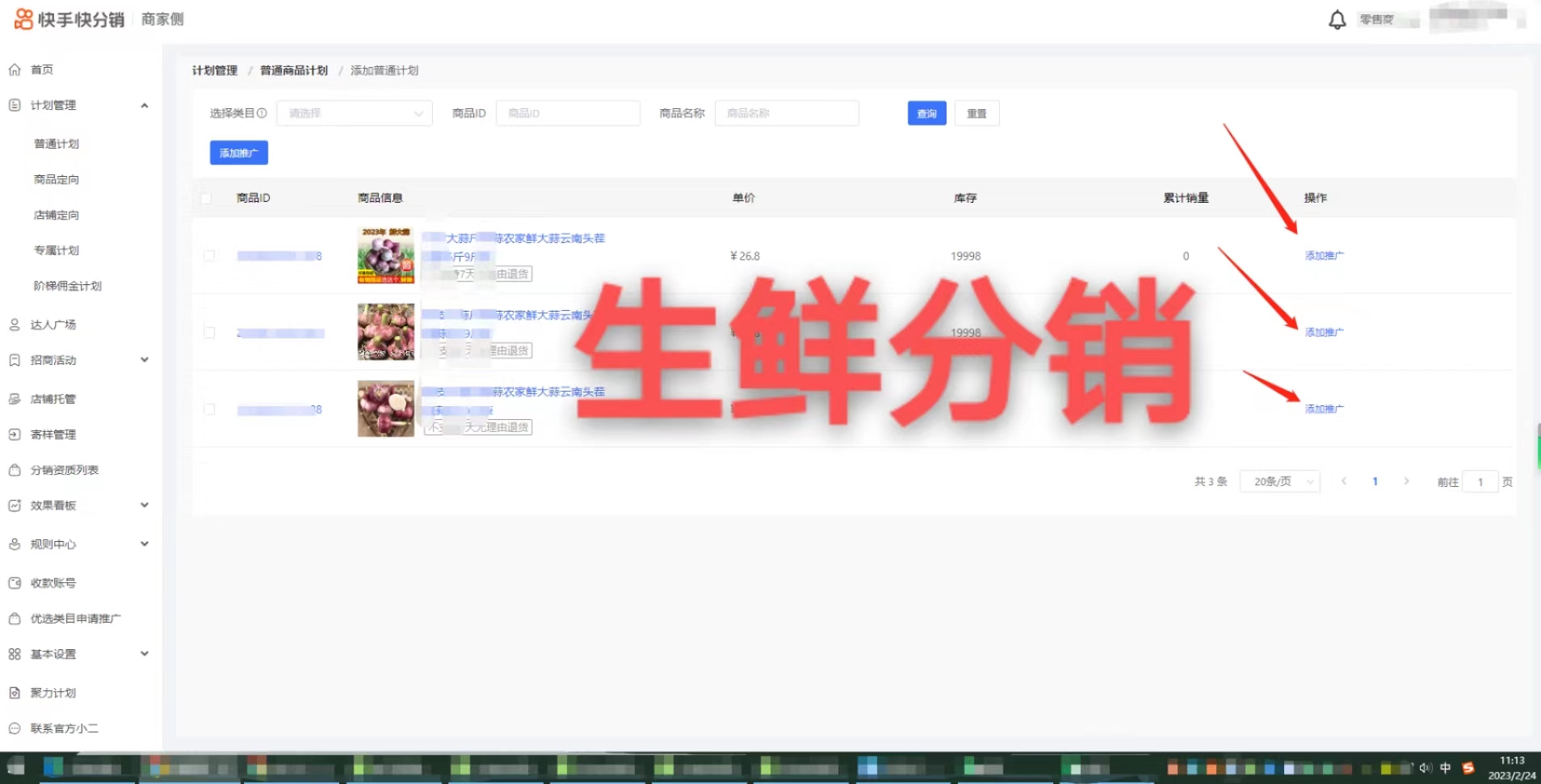The height and width of the screenshot is (784, 1541).
Task: Click 添加推广 on the first product row
Action: (1323, 255)
